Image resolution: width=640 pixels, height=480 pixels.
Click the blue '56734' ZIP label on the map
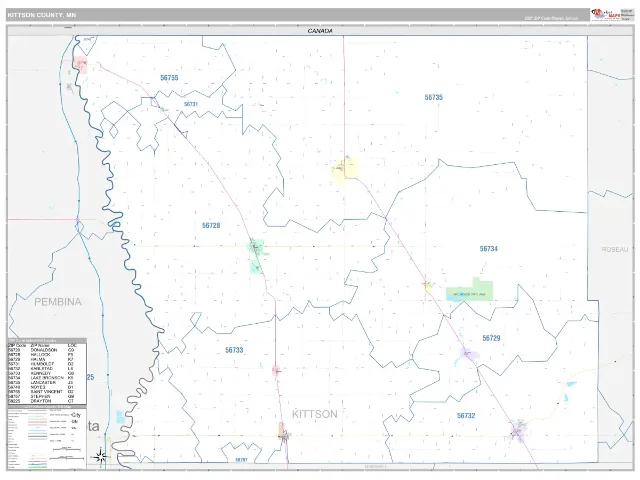489,249
